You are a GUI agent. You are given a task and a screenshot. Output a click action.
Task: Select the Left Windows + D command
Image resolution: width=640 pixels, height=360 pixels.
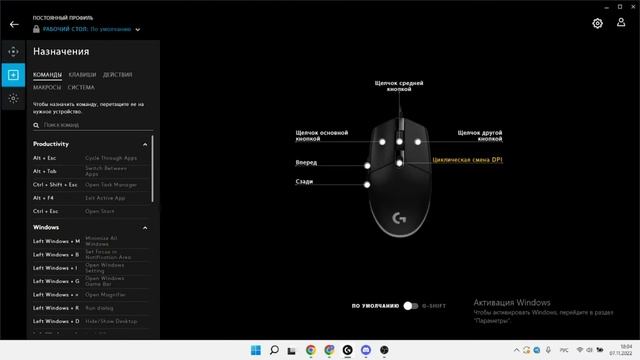click(x=91, y=321)
